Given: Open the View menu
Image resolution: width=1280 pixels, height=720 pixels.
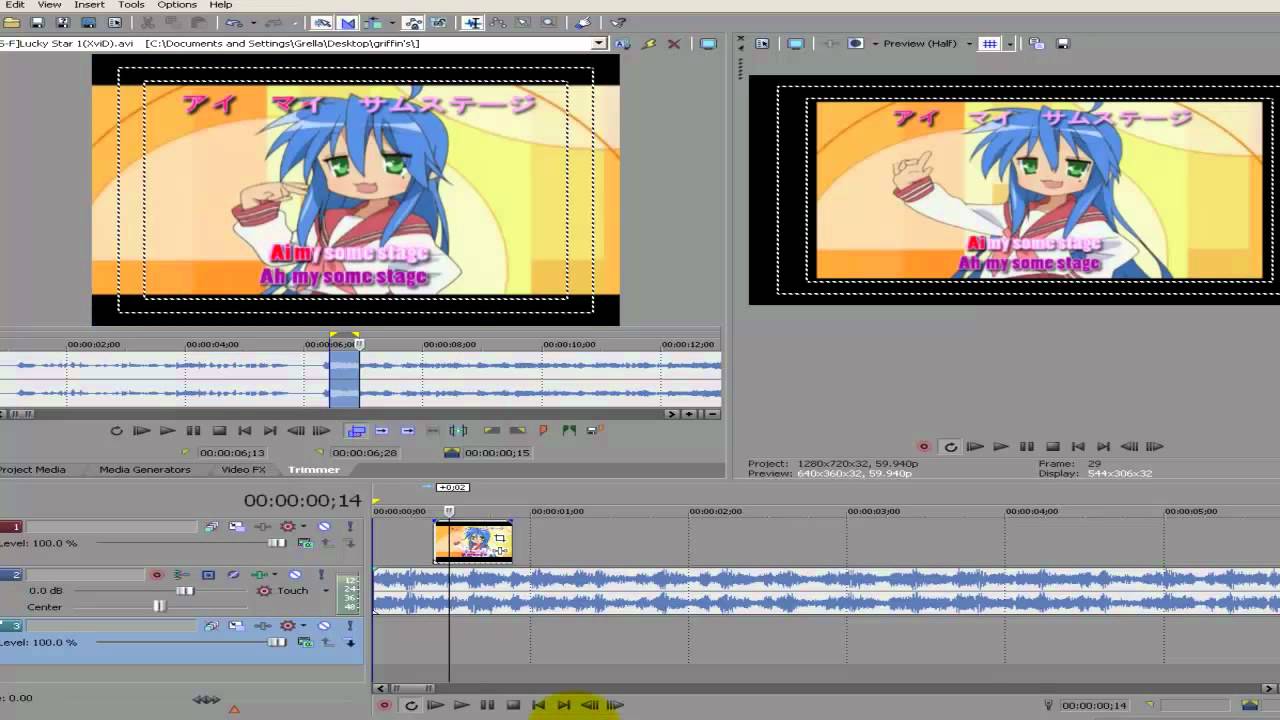Looking at the screenshot, I should click(x=49, y=5).
